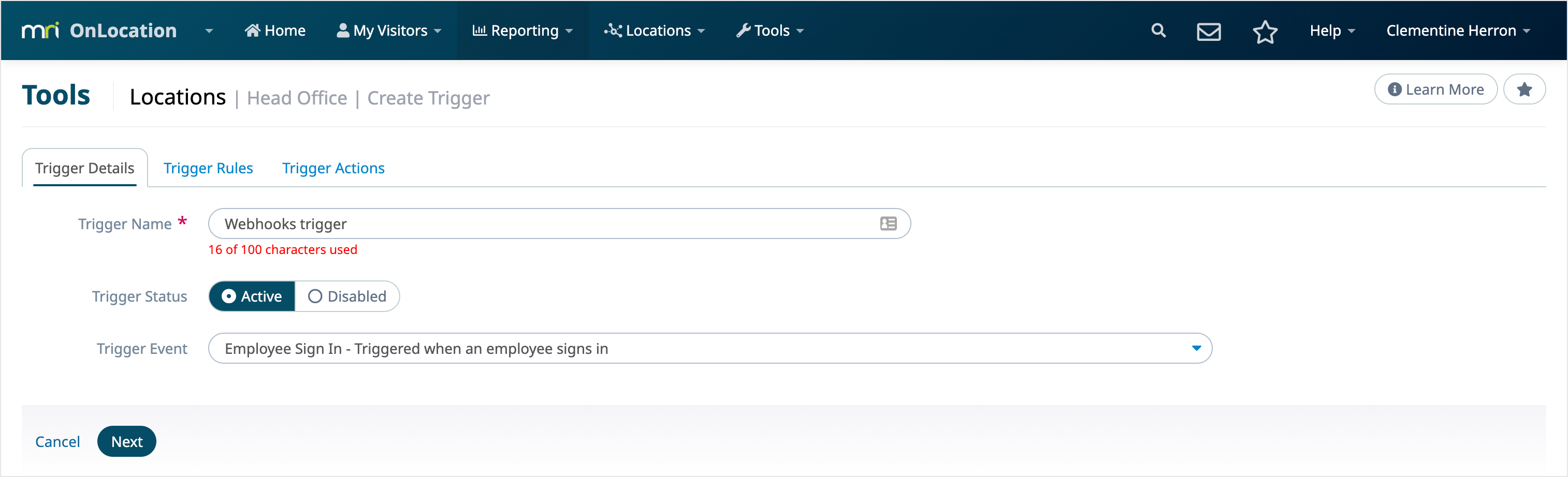
Task: Open the search magnifier icon
Action: click(1158, 31)
